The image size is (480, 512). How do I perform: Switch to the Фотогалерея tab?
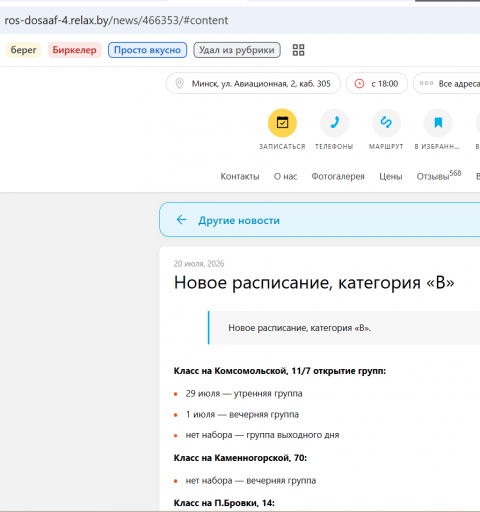338,176
